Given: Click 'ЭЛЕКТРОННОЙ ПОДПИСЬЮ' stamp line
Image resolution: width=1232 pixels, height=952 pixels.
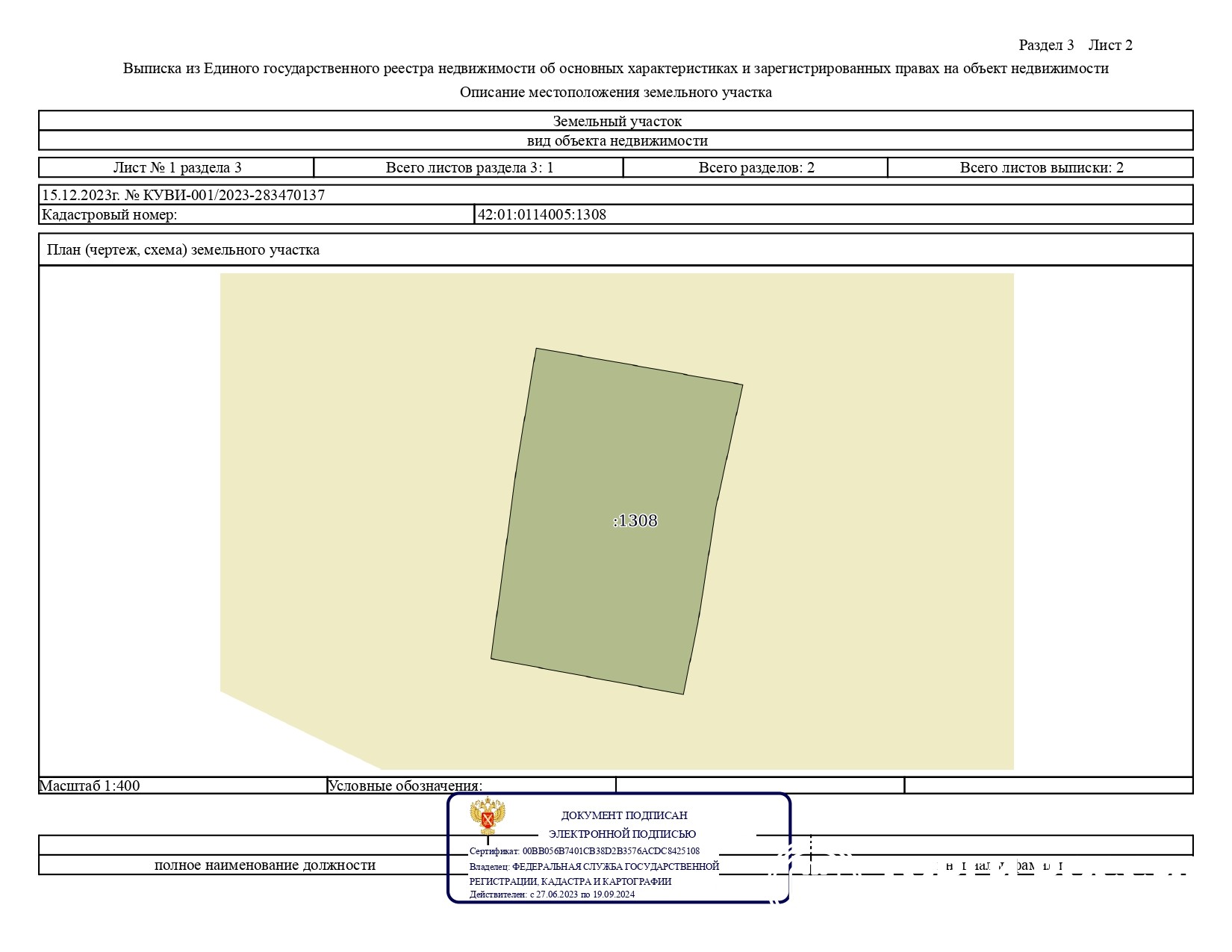Looking at the screenshot, I should [623, 834].
